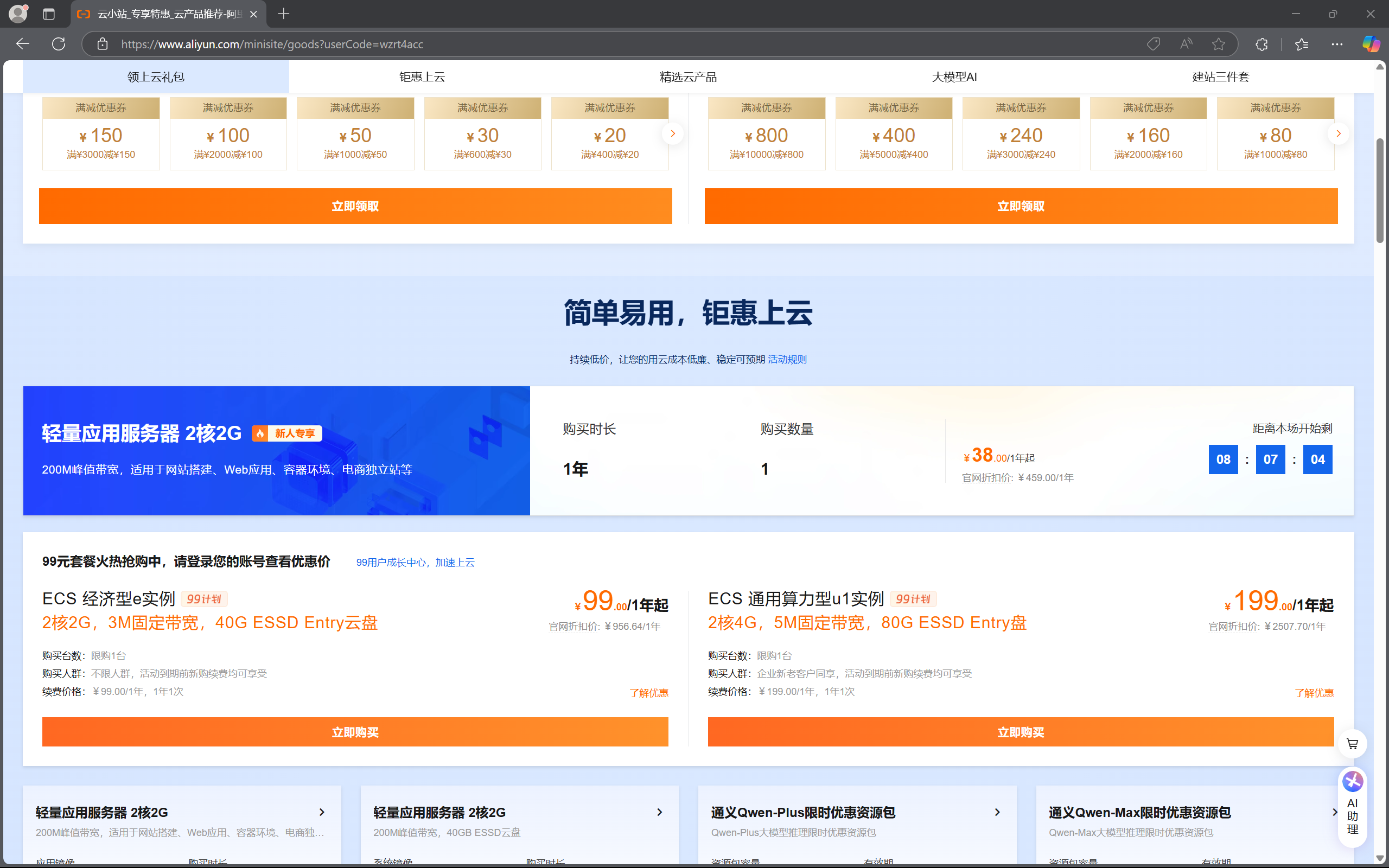Click the profile avatar icon
1389x868 pixels.
point(18,13)
